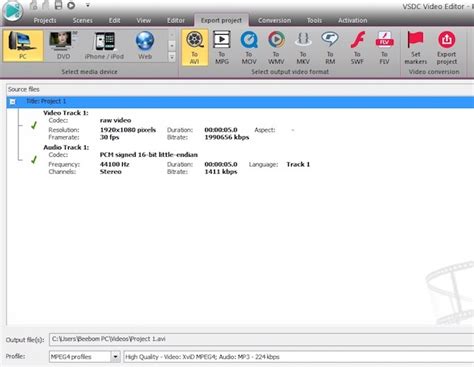This screenshot has width=474, height=367.
Task: Click the Set markers flag button
Action: click(x=415, y=47)
